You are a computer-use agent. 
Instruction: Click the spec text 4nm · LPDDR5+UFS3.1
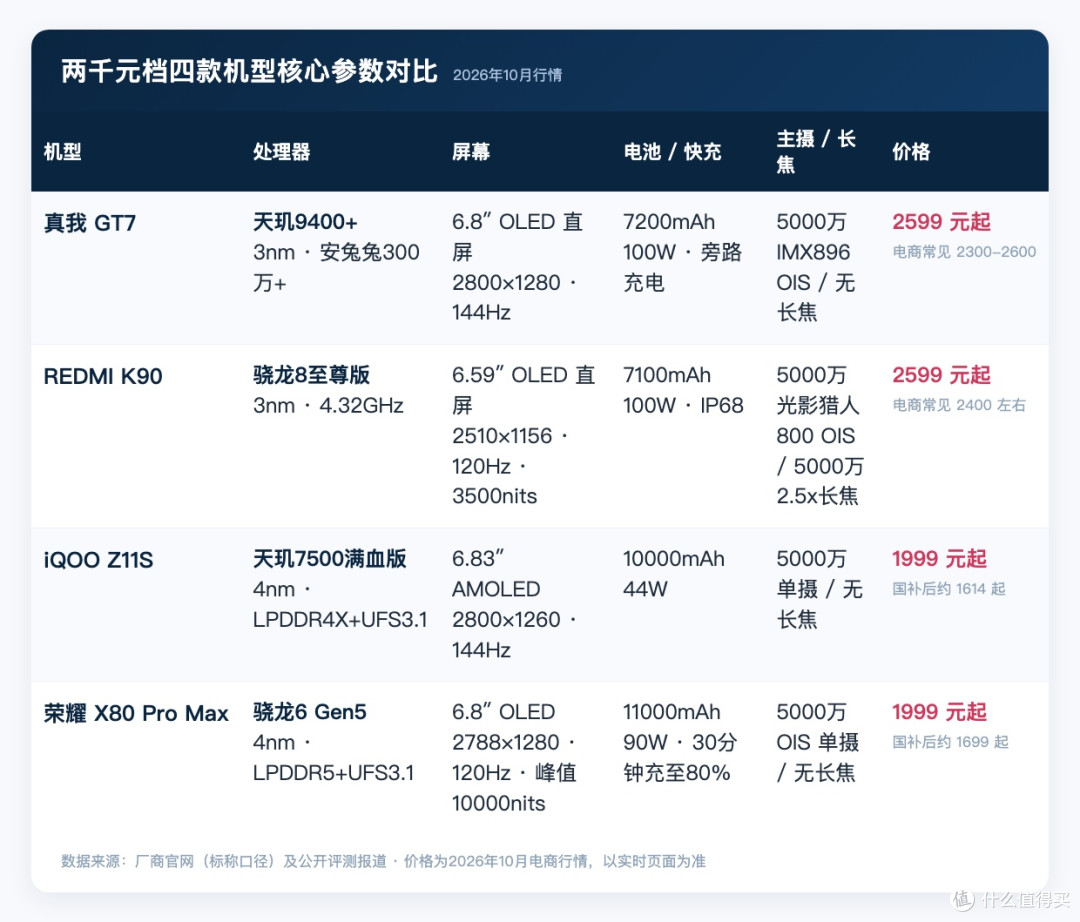tap(333, 757)
